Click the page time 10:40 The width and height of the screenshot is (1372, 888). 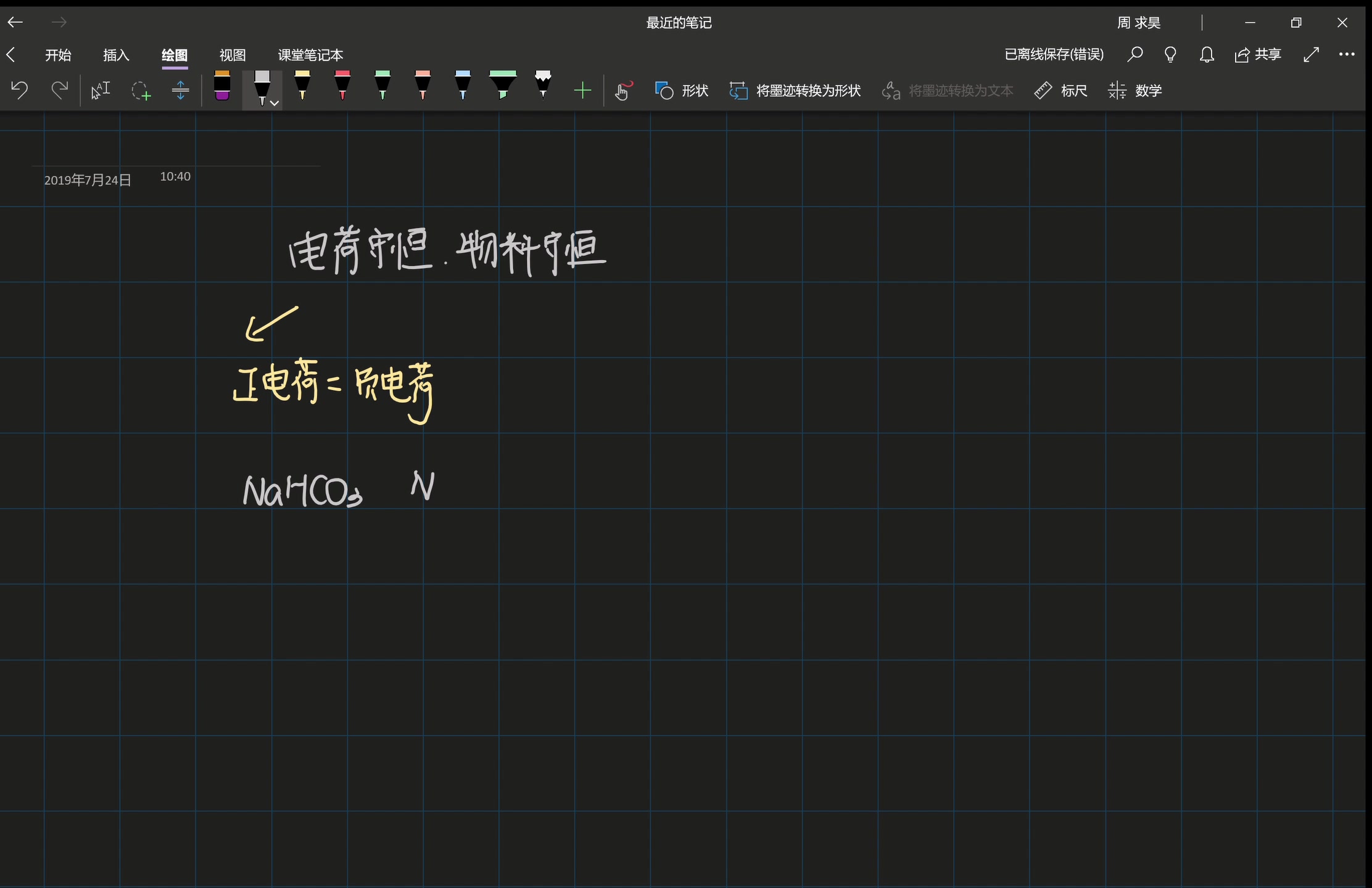click(175, 176)
